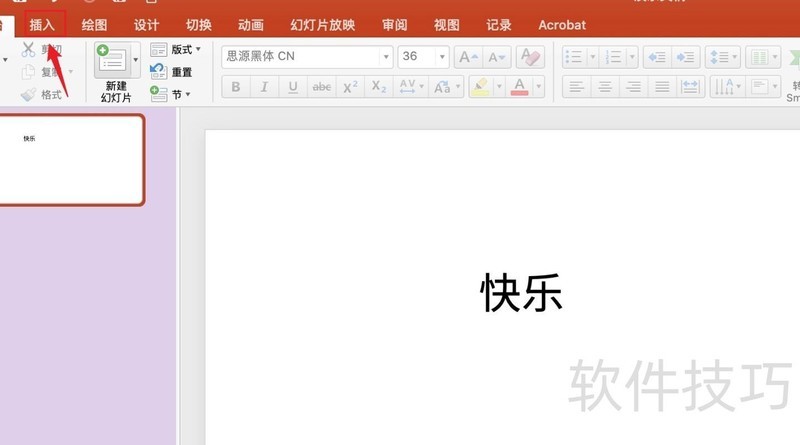The width and height of the screenshot is (800, 445).
Task: Switch to the 视图 tab
Action: pyautogui.click(x=446, y=24)
